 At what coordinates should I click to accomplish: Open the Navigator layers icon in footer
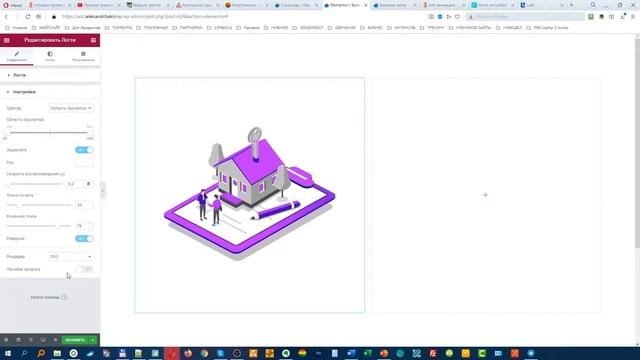coord(18,340)
